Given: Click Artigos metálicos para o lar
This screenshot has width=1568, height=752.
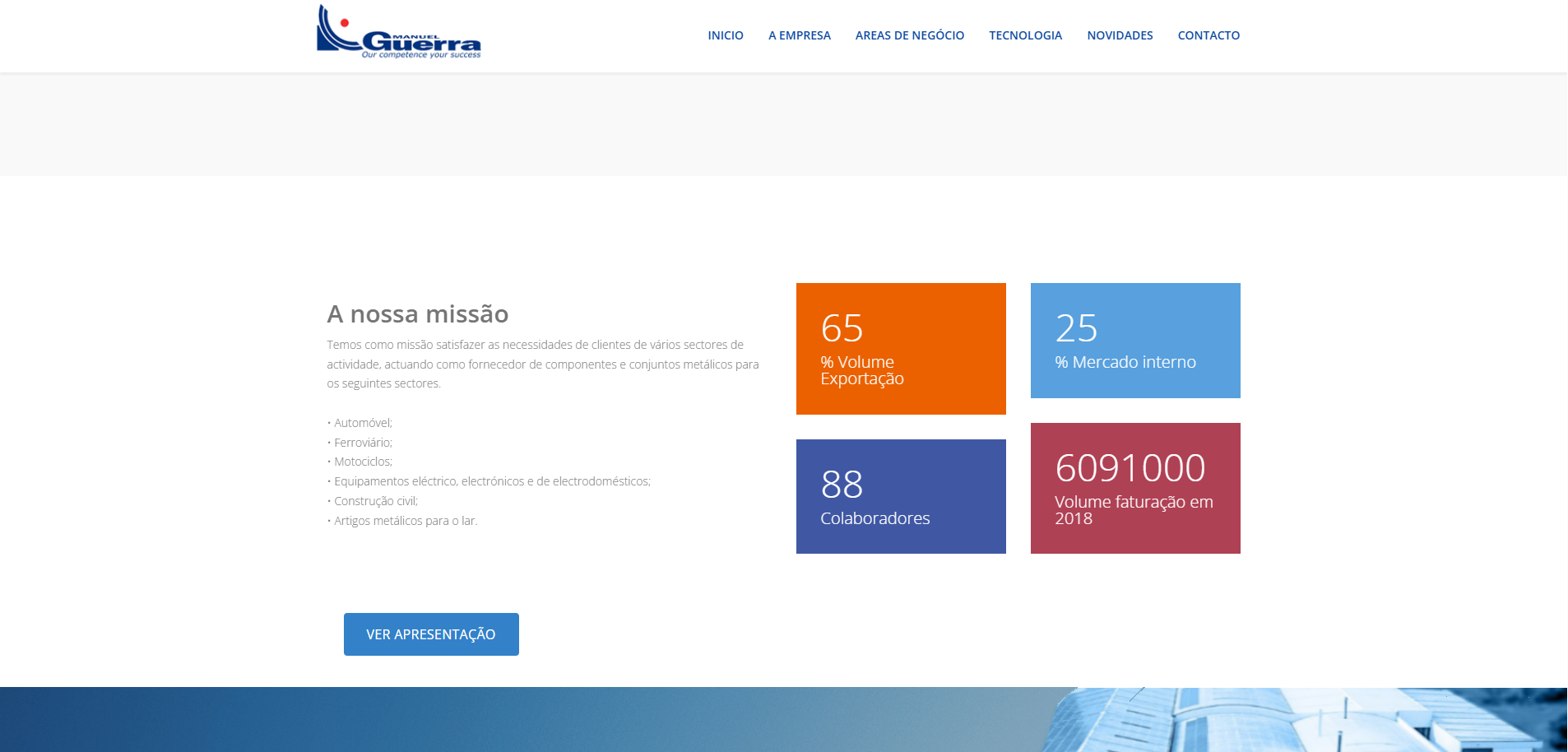Looking at the screenshot, I should tap(405, 521).
